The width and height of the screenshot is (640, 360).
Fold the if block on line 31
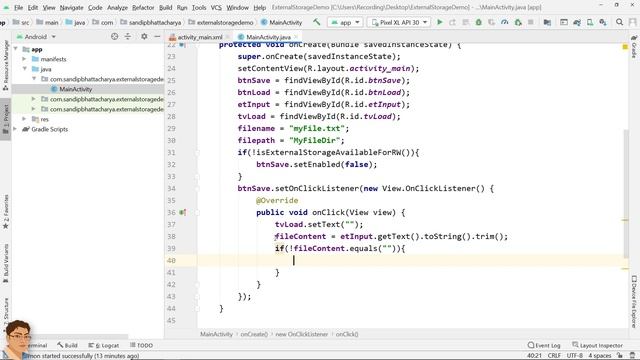197,153
